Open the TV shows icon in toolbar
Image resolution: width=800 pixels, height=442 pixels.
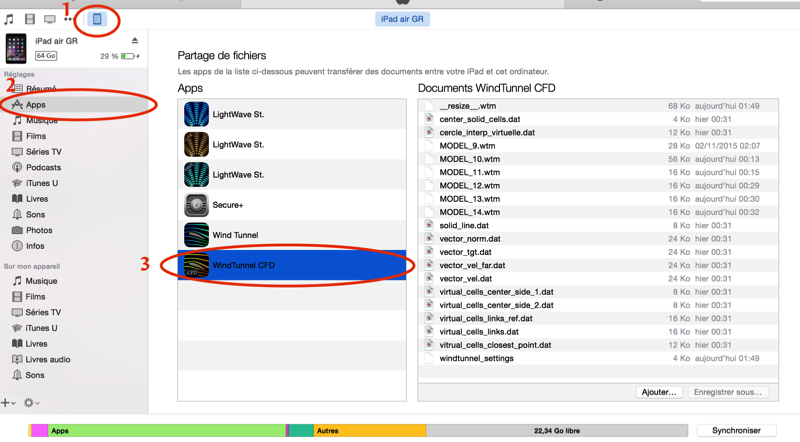49,19
